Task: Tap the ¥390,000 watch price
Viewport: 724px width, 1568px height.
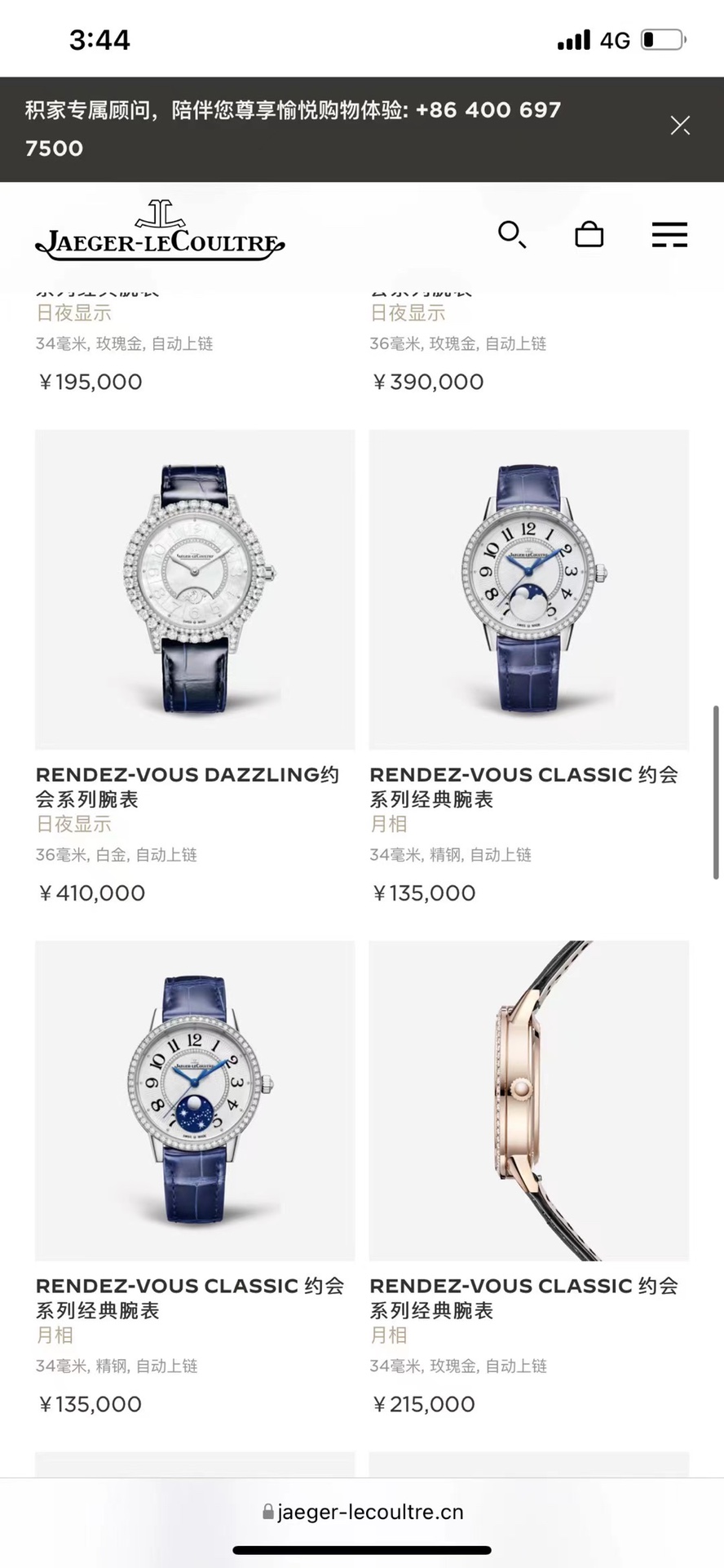Action: pyautogui.click(x=428, y=382)
